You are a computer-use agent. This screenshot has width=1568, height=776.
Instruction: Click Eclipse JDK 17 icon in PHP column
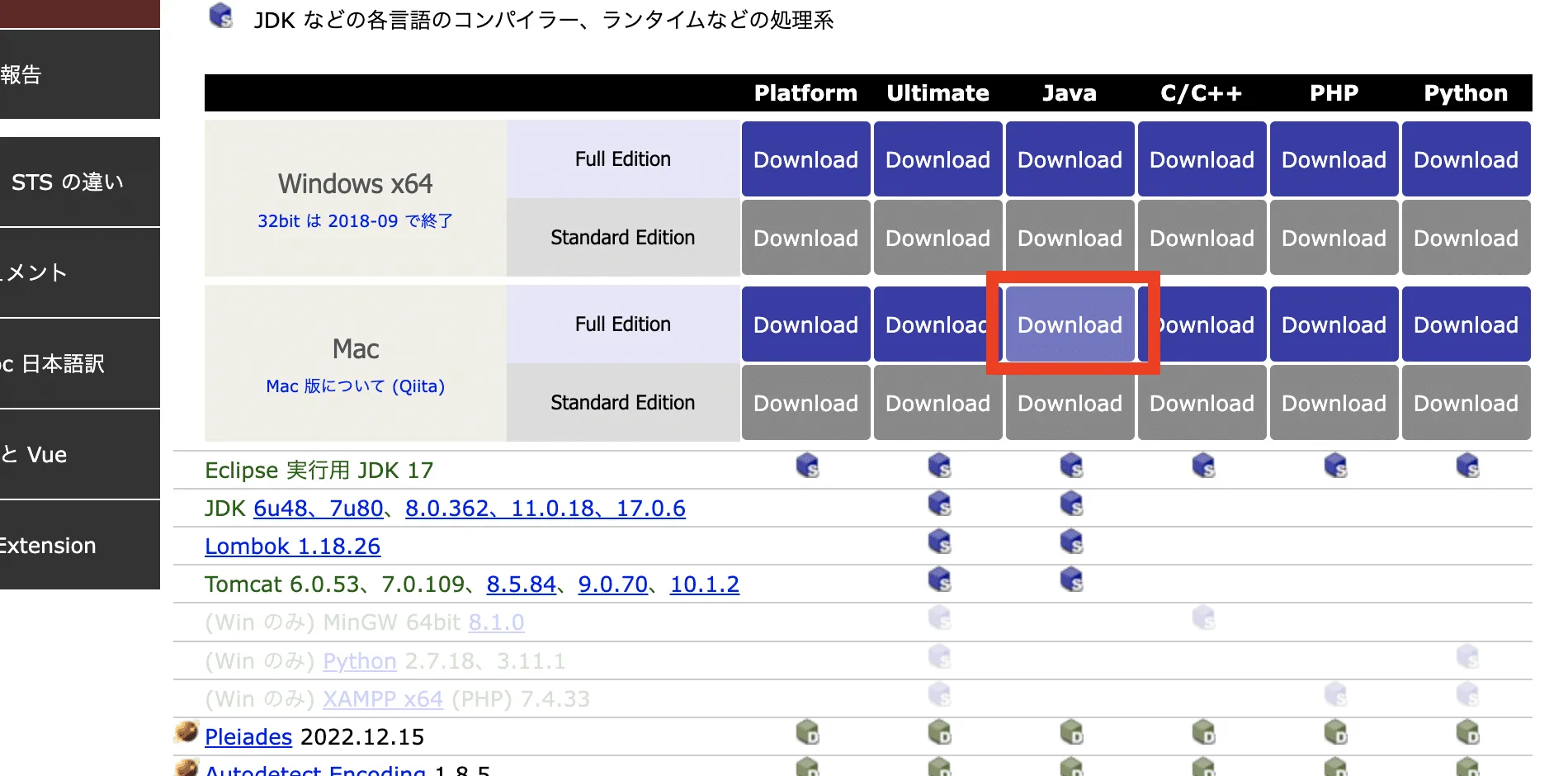click(x=1335, y=466)
